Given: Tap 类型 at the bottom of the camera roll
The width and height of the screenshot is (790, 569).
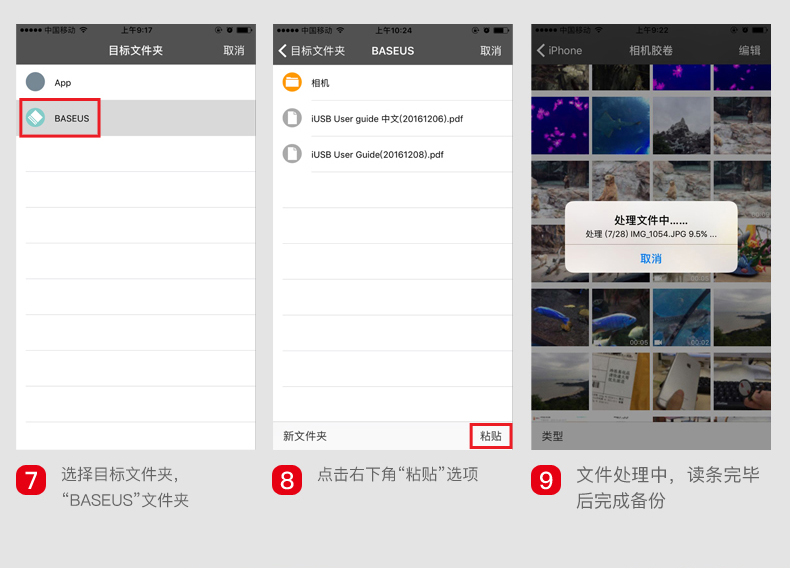Looking at the screenshot, I should click(x=552, y=436).
